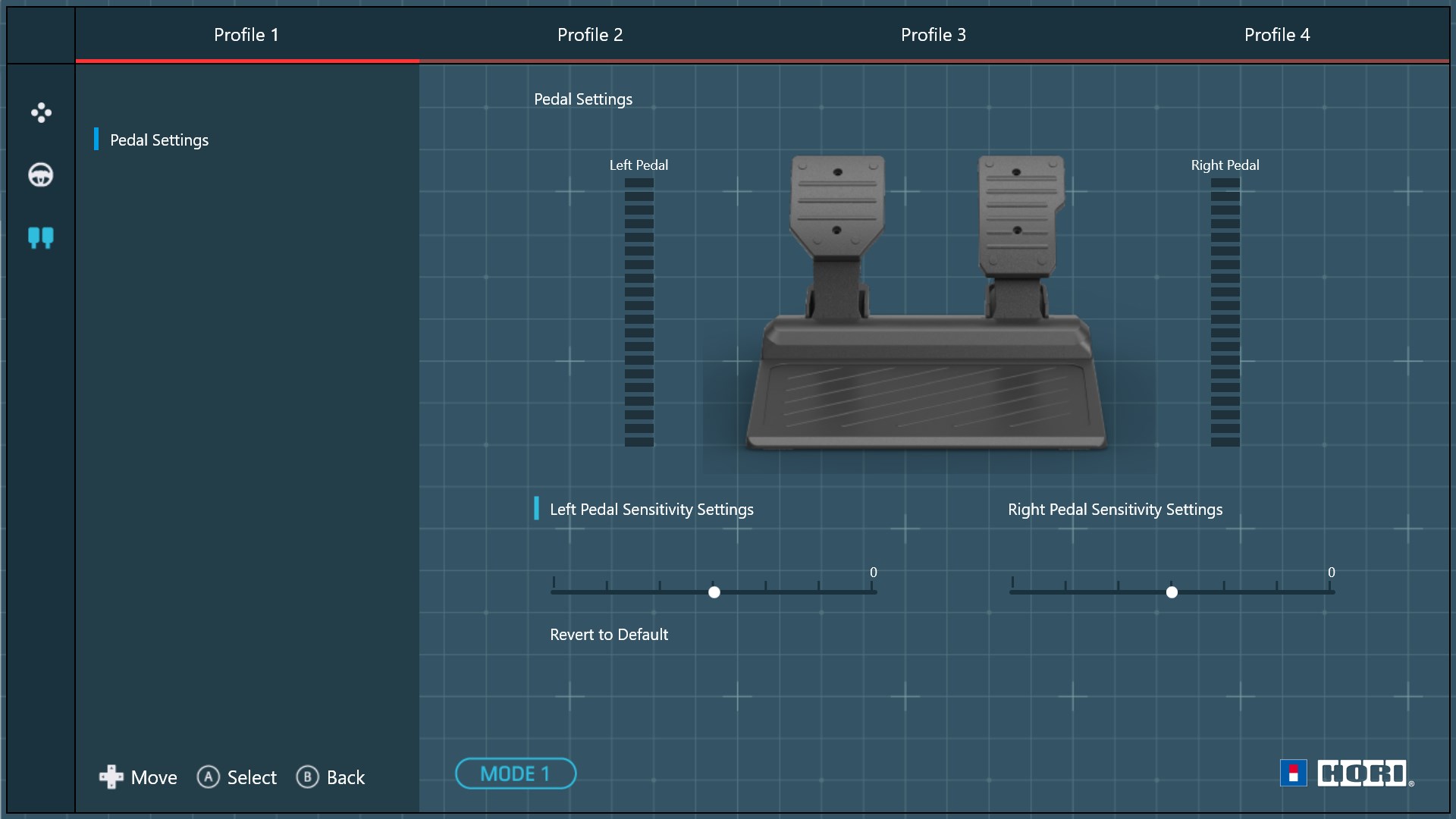Screen dimensions: 1456x819
Task: Click Revert to Default
Action: click(609, 635)
